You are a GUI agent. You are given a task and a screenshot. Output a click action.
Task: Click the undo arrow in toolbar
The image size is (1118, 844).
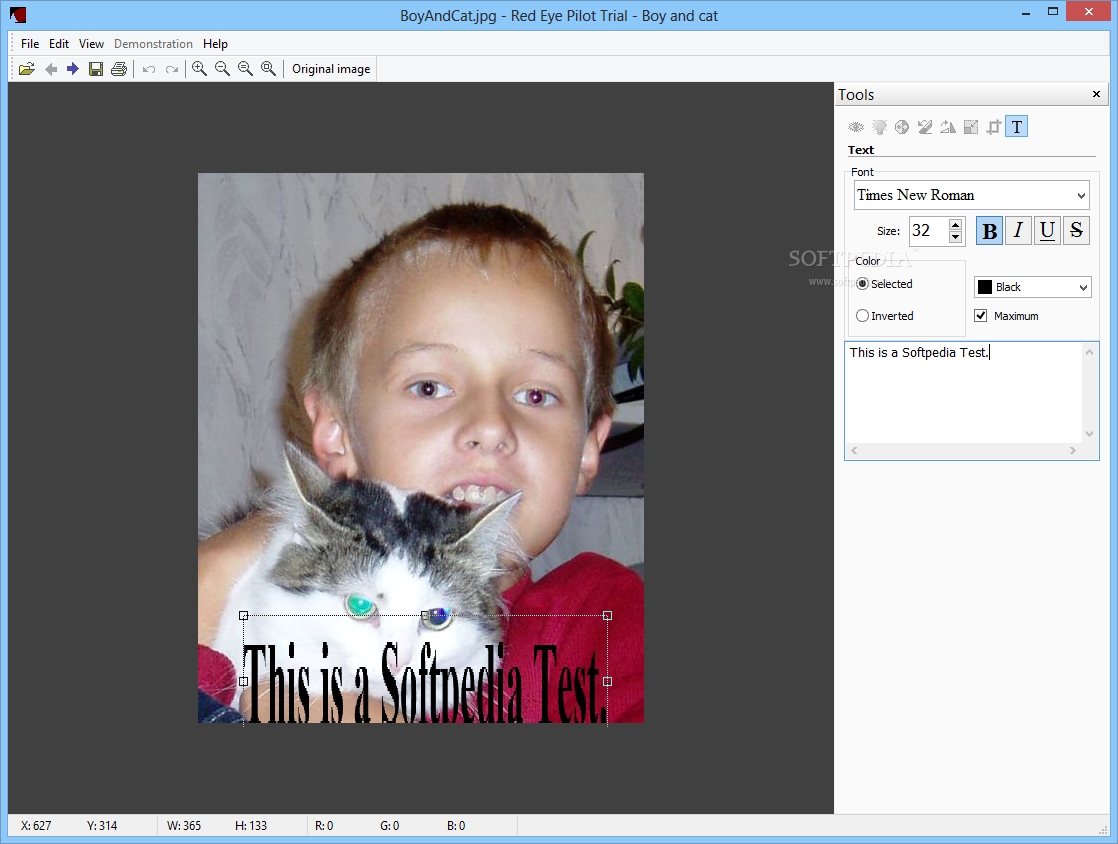[x=149, y=69]
